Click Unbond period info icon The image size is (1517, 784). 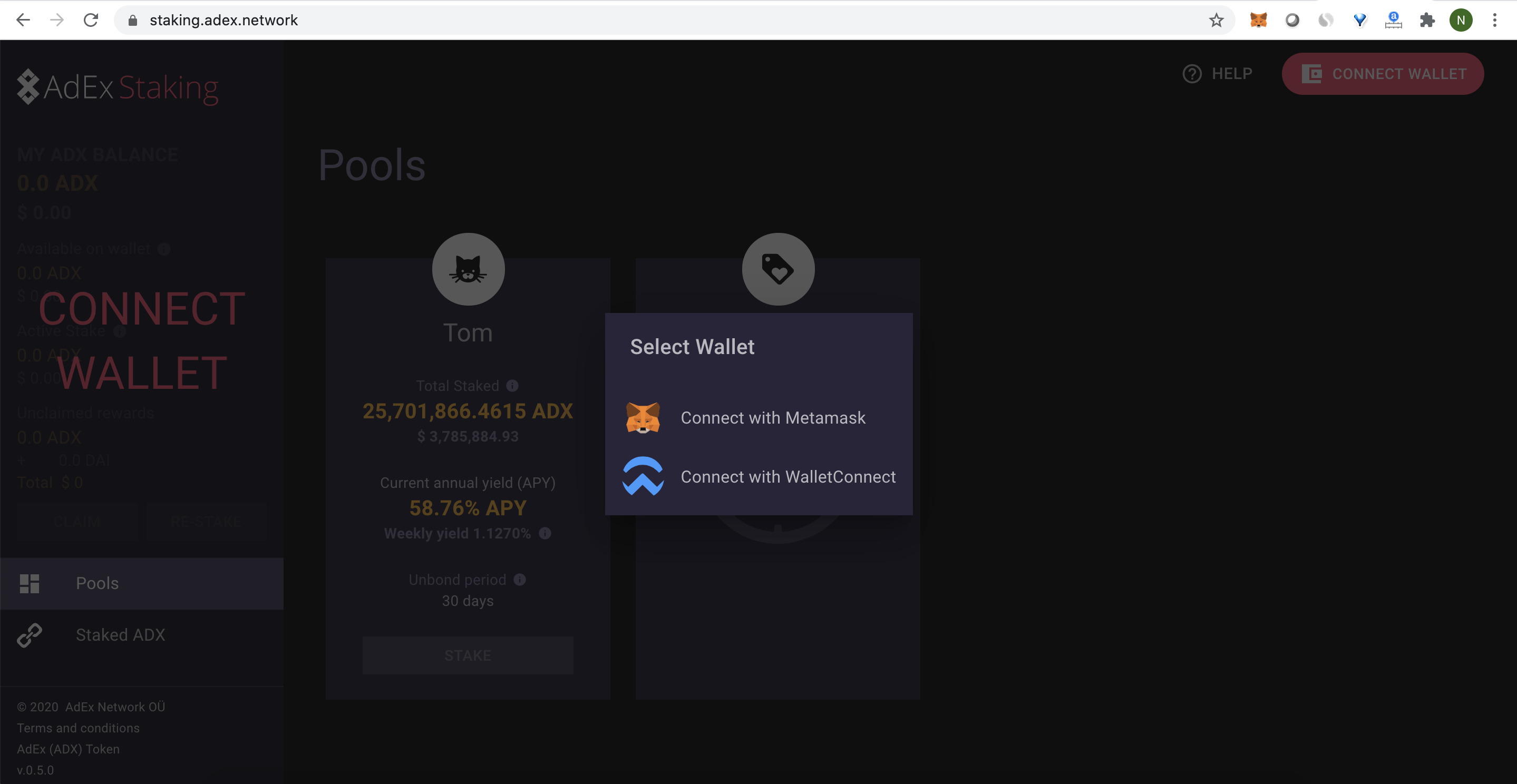click(519, 580)
